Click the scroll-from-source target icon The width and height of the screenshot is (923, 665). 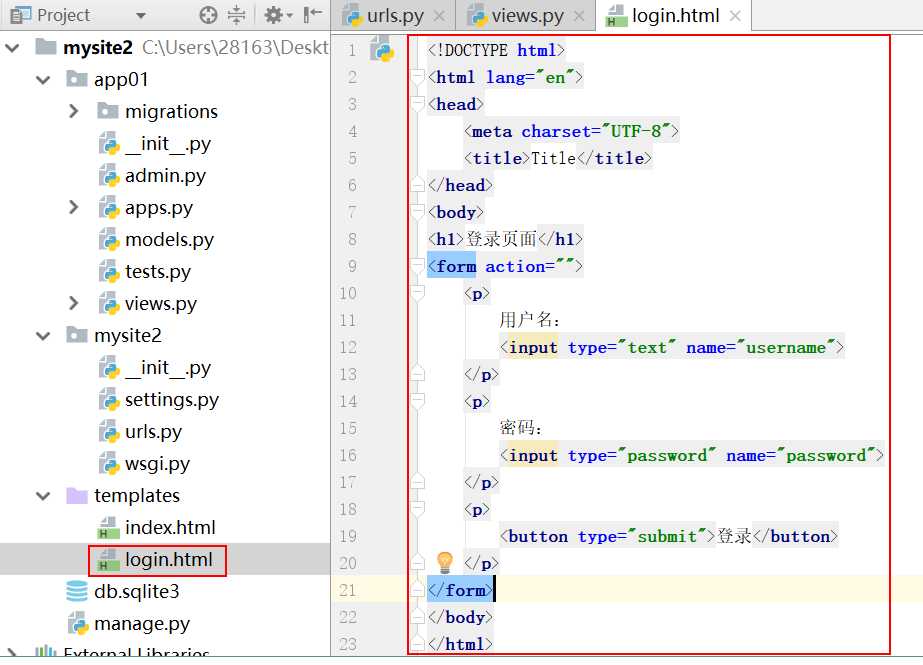point(208,15)
